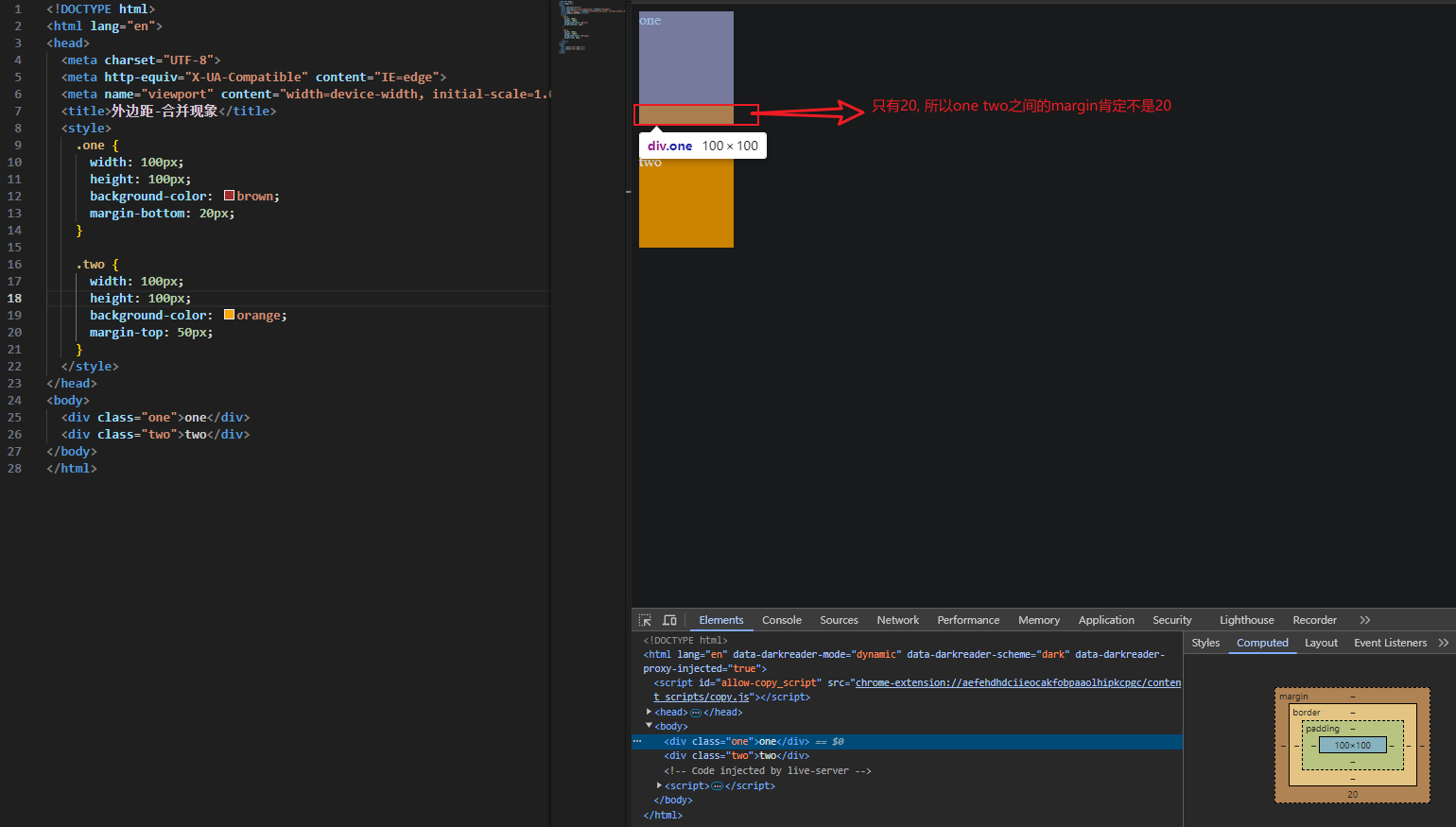Image resolution: width=1456 pixels, height=827 pixels.
Task: Open the Memory tab
Action: [x=1039, y=620]
